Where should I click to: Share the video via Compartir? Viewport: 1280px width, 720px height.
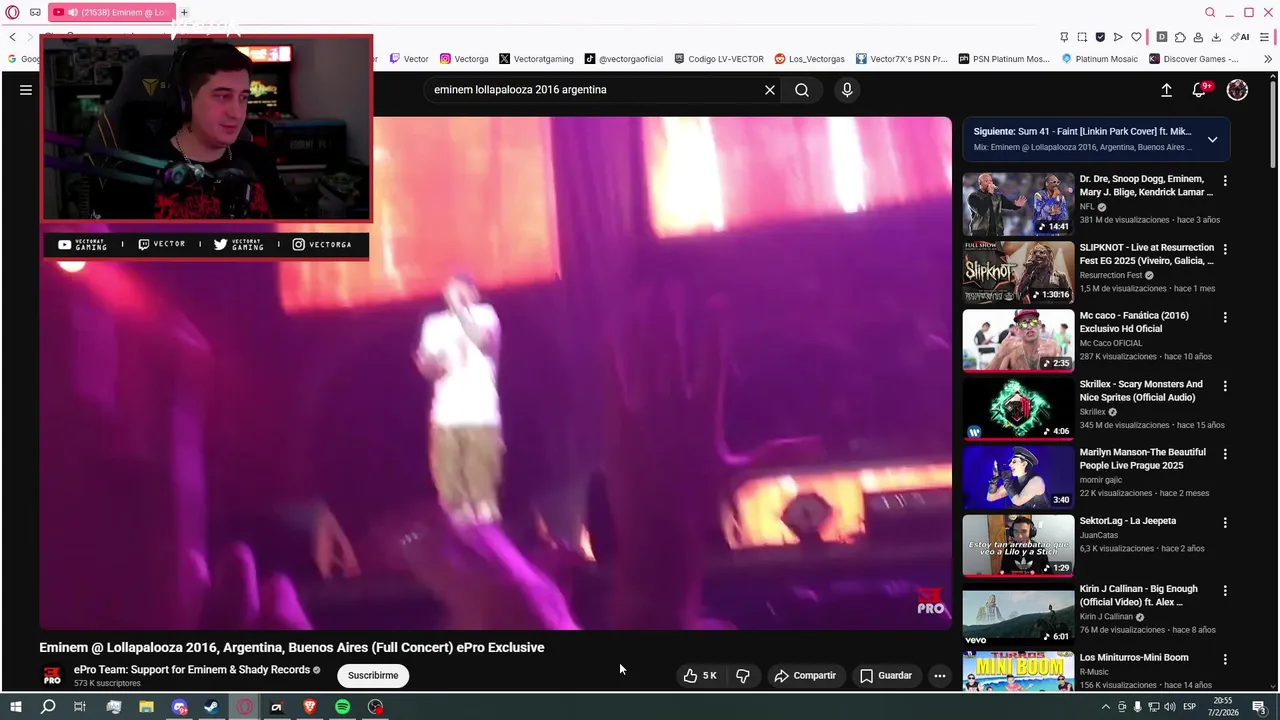tap(805, 676)
